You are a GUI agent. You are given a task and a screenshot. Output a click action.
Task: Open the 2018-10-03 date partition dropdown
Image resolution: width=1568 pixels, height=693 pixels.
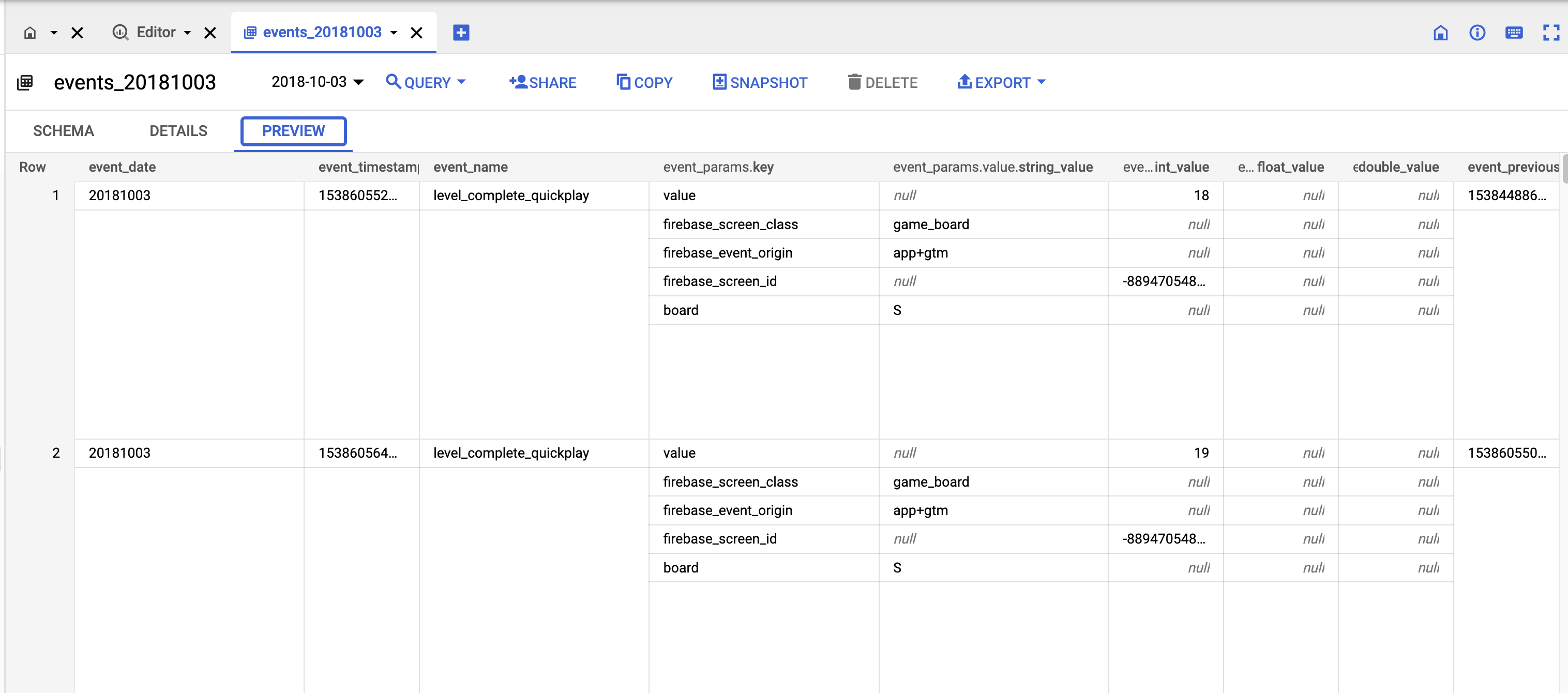(x=317, y=82)
